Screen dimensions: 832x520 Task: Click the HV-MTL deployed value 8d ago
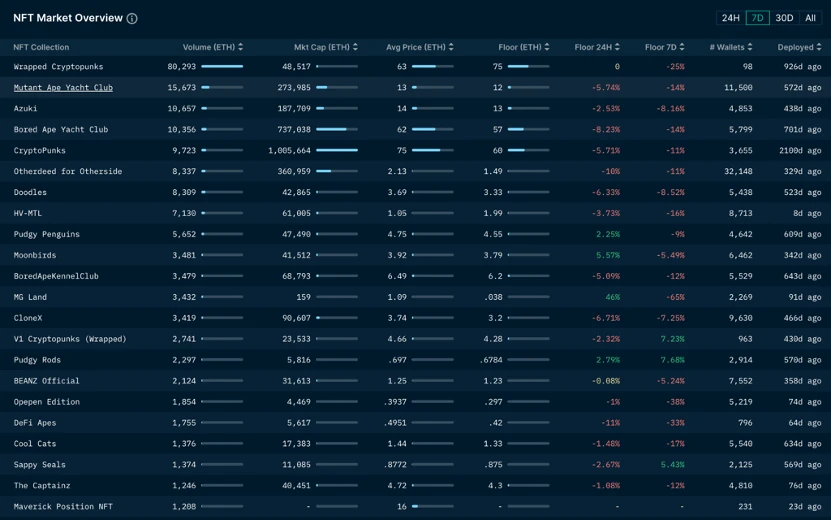click(x=807, y=213)
